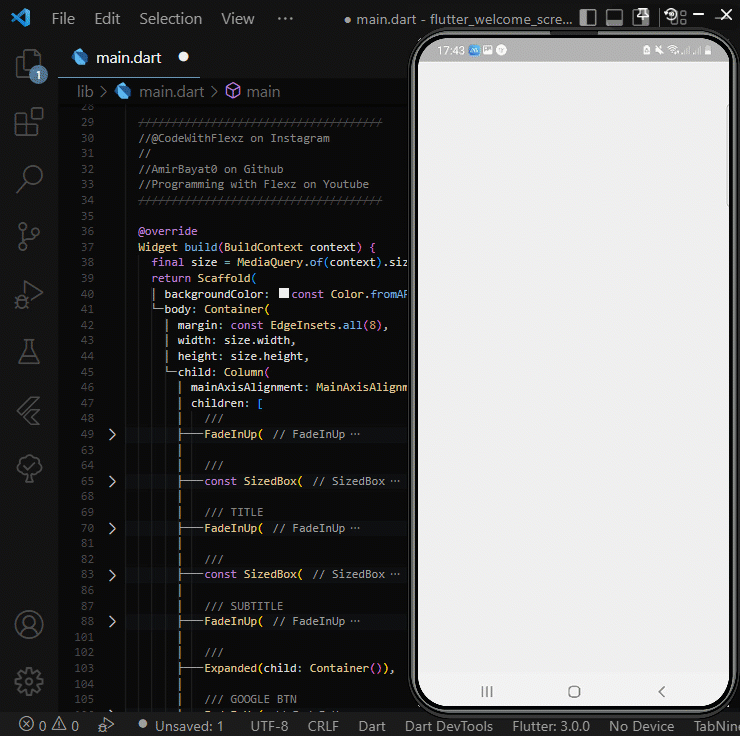Viewport: 740px width, 736px height.
Task: Click the //AmirBayat0 on Github comment
Action: pyautogui.click(x=211, y=169)
